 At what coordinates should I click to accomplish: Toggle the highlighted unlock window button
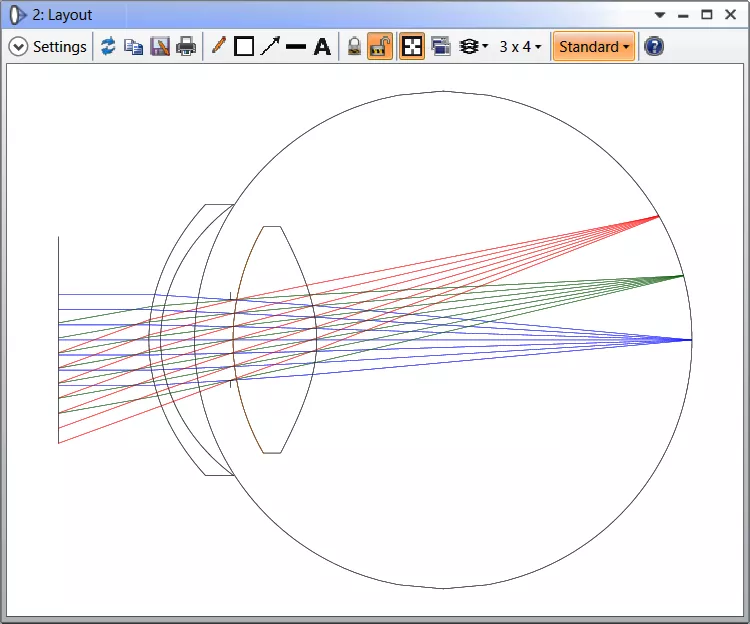pos(380,47)
